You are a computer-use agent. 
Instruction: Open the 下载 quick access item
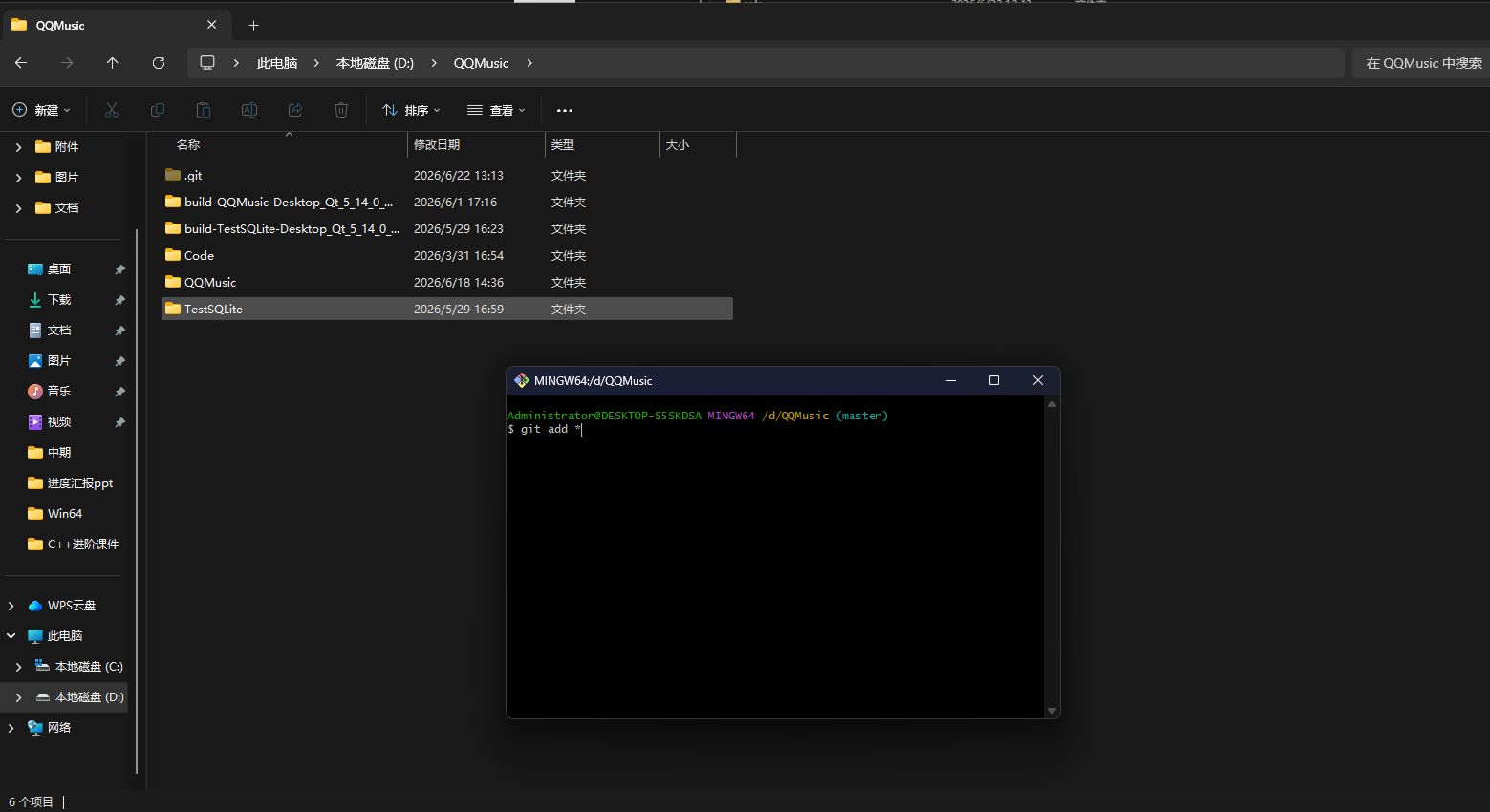(59, 300)
